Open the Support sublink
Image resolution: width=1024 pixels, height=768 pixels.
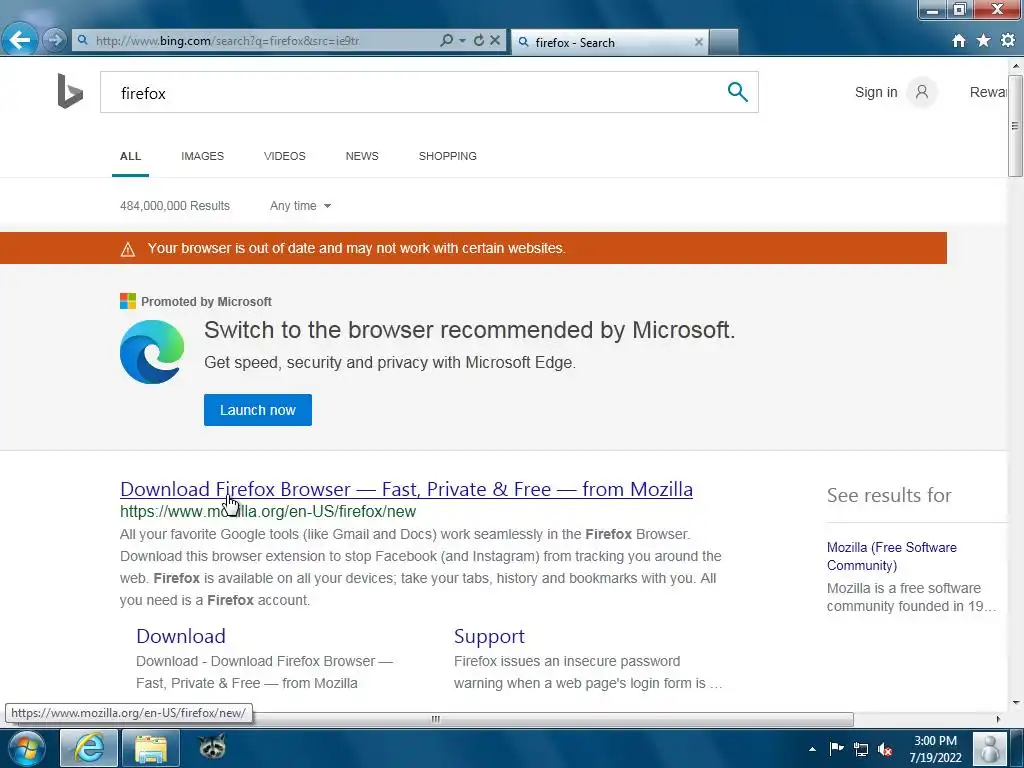(x=489, y=636)
